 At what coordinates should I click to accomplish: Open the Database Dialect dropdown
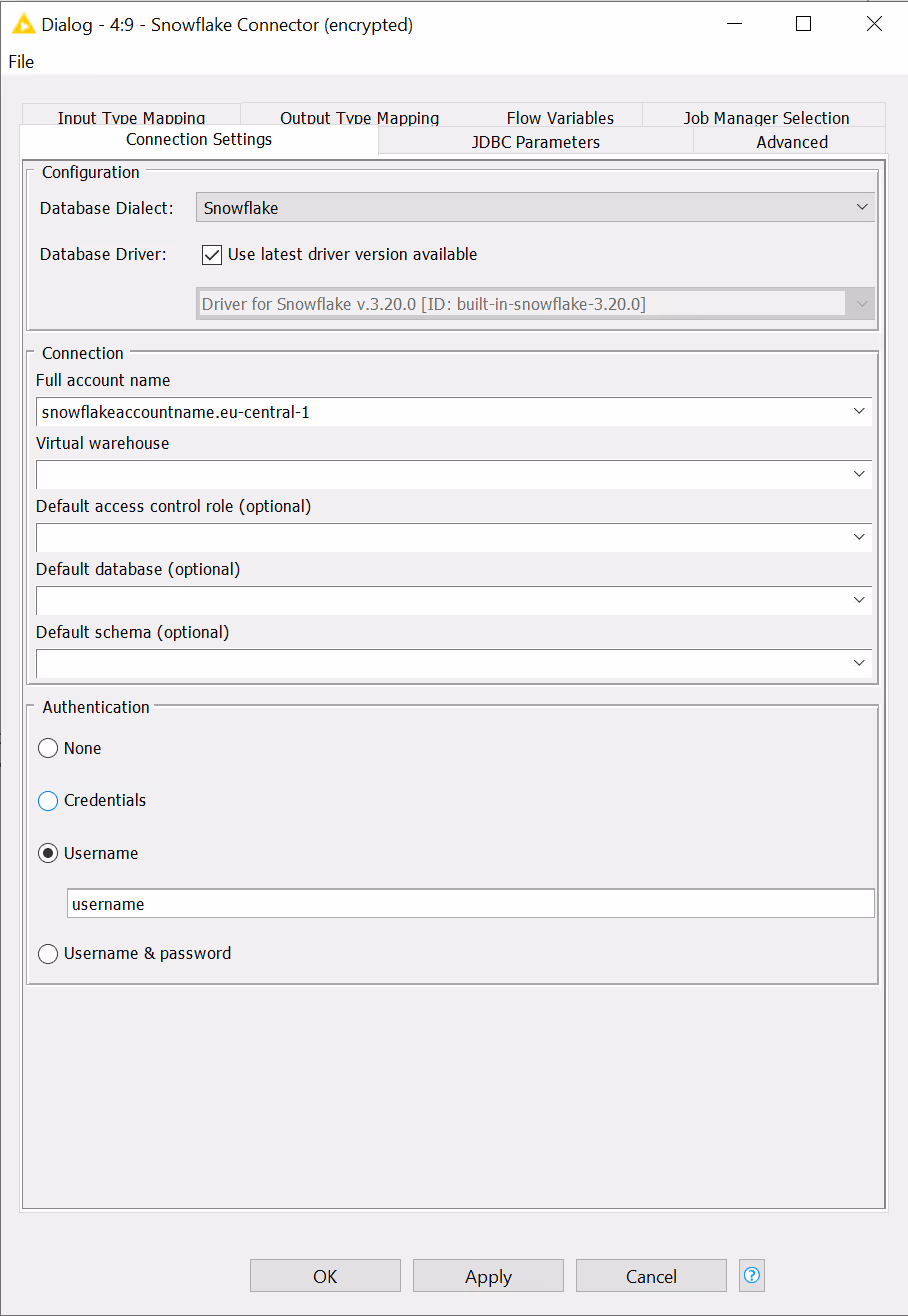tap(861, 208)
